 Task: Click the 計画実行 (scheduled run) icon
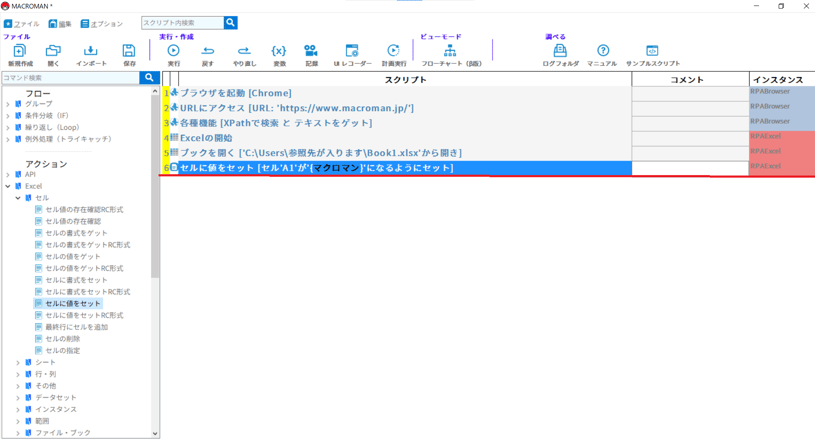coord(393,50)
